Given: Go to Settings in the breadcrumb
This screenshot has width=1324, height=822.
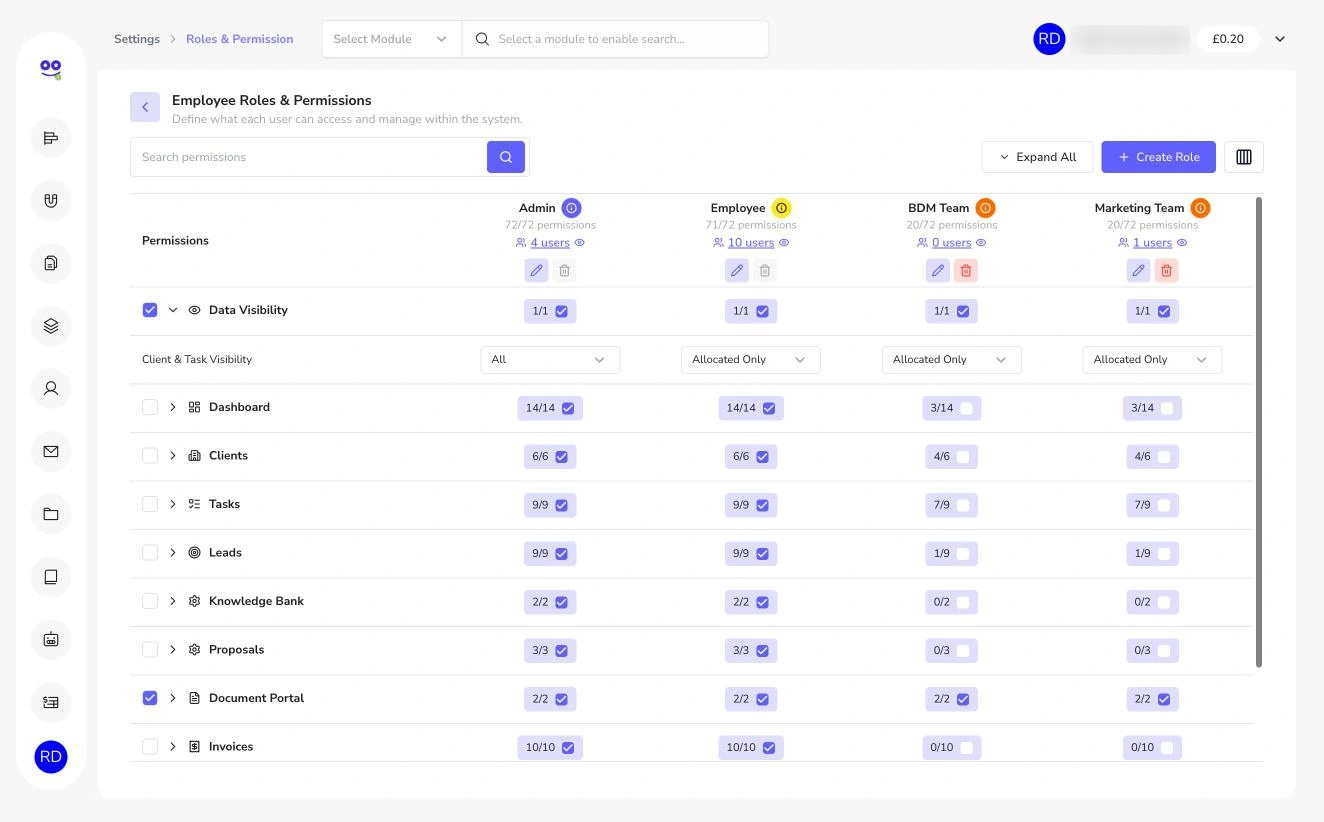Looking at the screenshot, I should click(x=137, y=39).
